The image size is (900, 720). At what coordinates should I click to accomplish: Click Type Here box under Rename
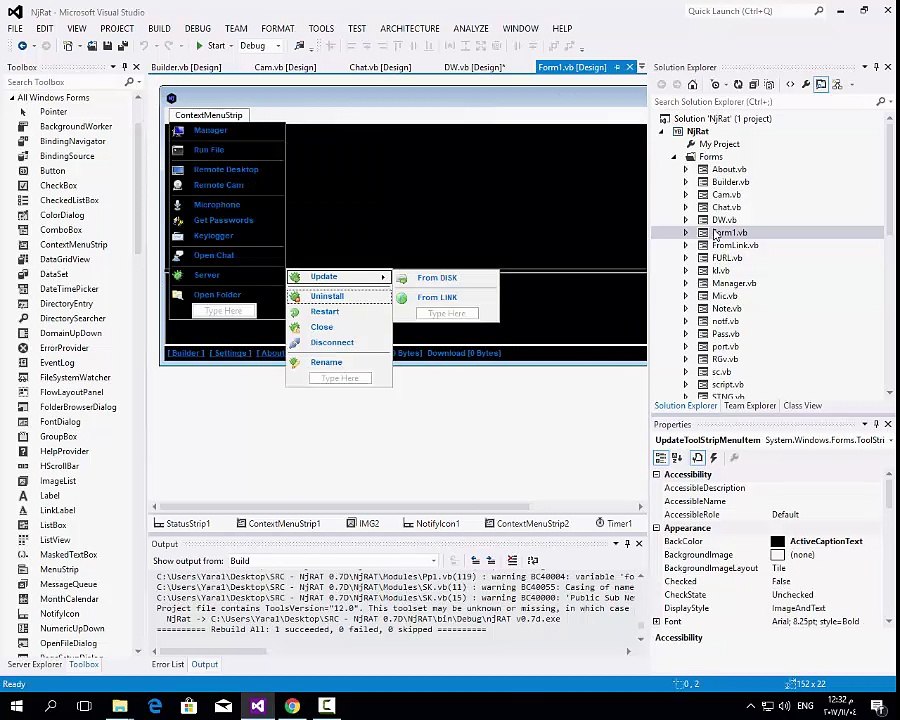coord(340,378)
